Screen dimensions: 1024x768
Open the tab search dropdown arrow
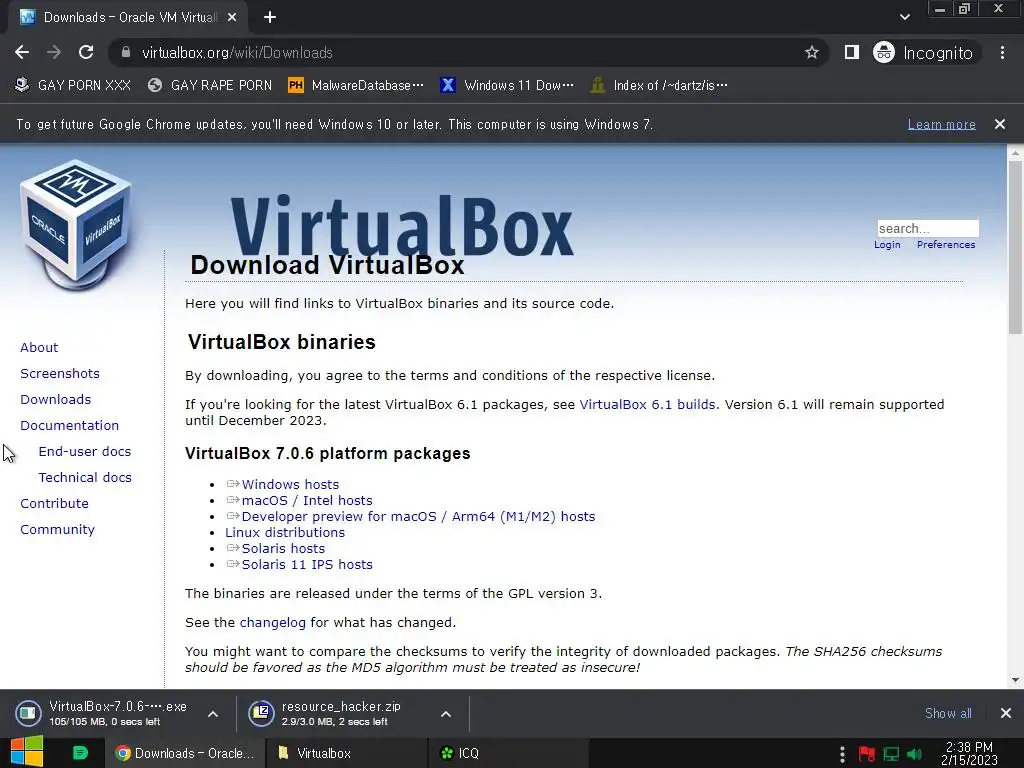(904, 17)
